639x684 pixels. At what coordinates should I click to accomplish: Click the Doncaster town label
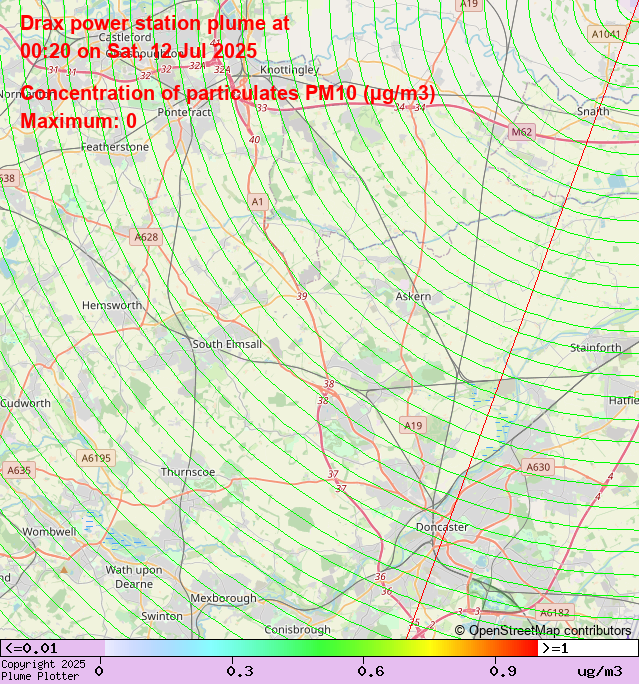tap(442, 527)
